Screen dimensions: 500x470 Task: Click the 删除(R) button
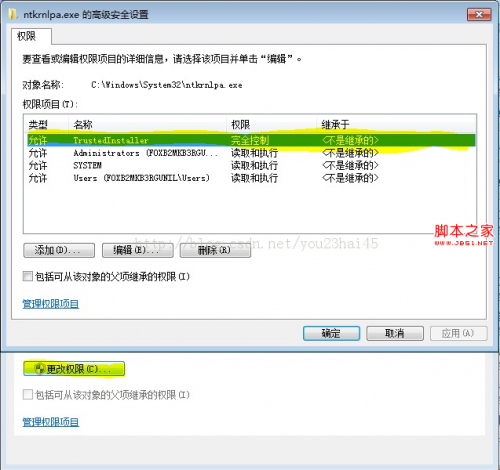pyautogui.click(x=215, y=250)
